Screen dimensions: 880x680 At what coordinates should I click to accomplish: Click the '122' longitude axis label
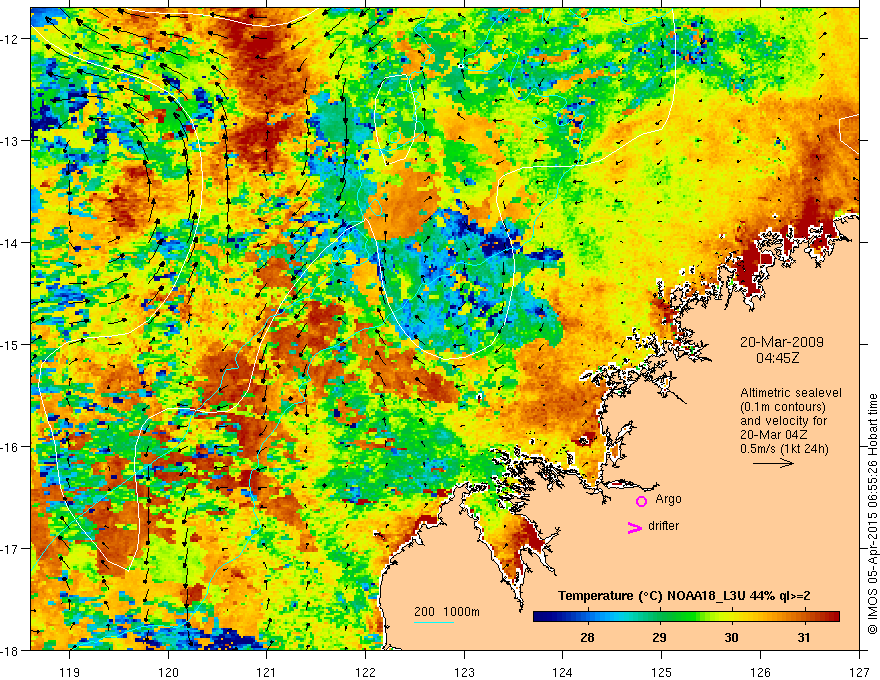pyautogui.click(x=365, y=672)
